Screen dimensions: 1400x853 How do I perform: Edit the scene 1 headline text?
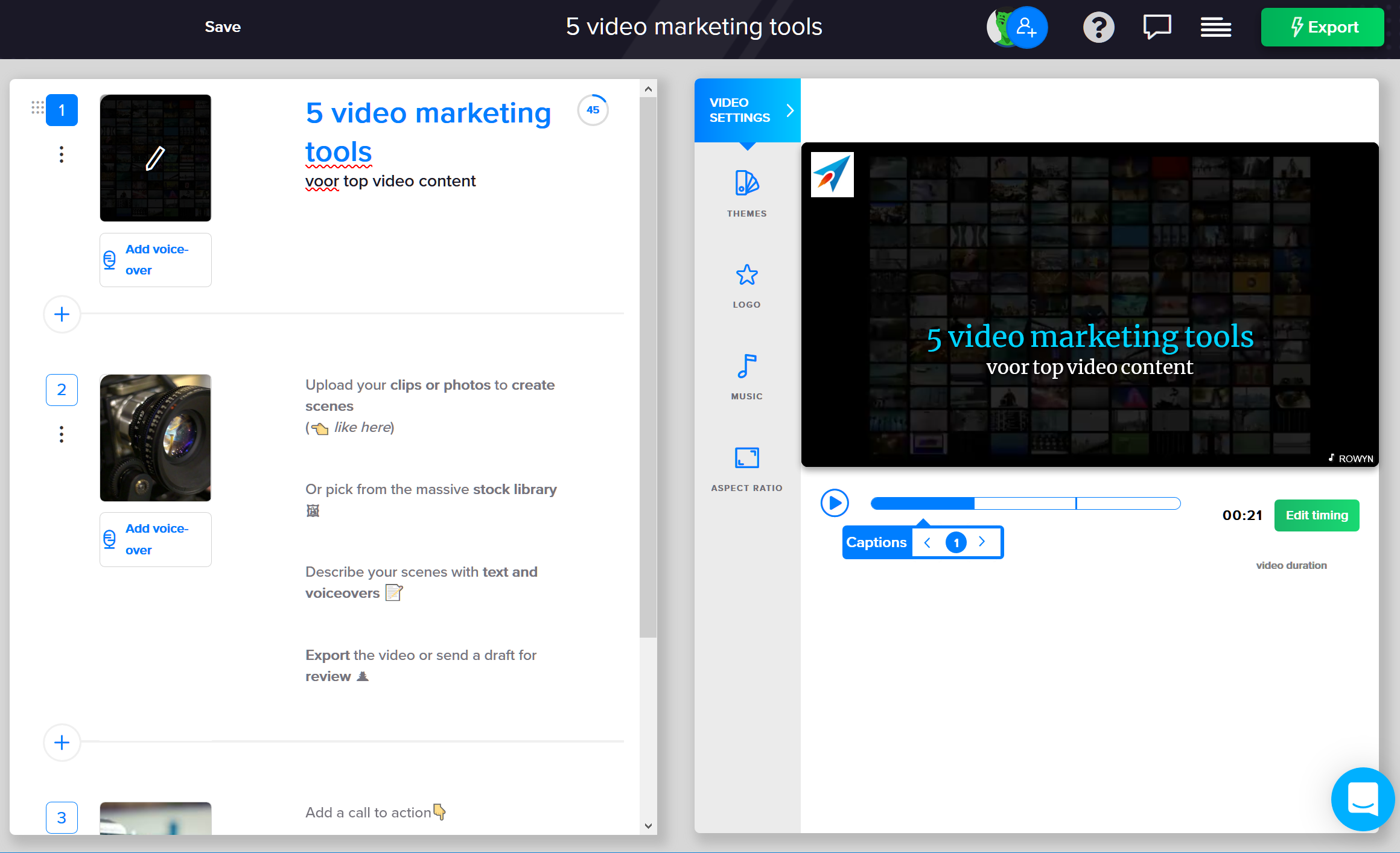click(428, 132)
